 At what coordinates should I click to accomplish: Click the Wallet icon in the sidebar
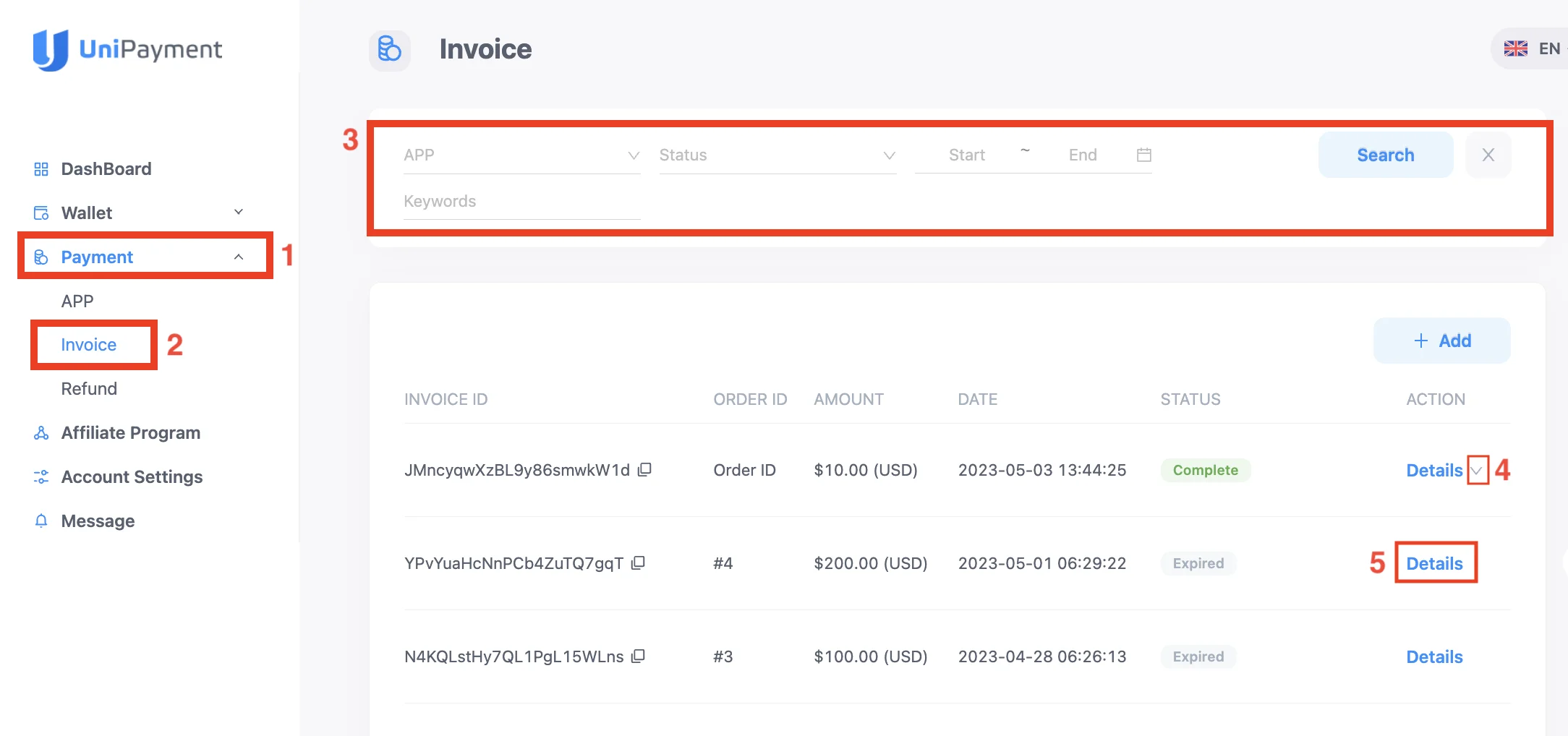[x=41, y=212]
